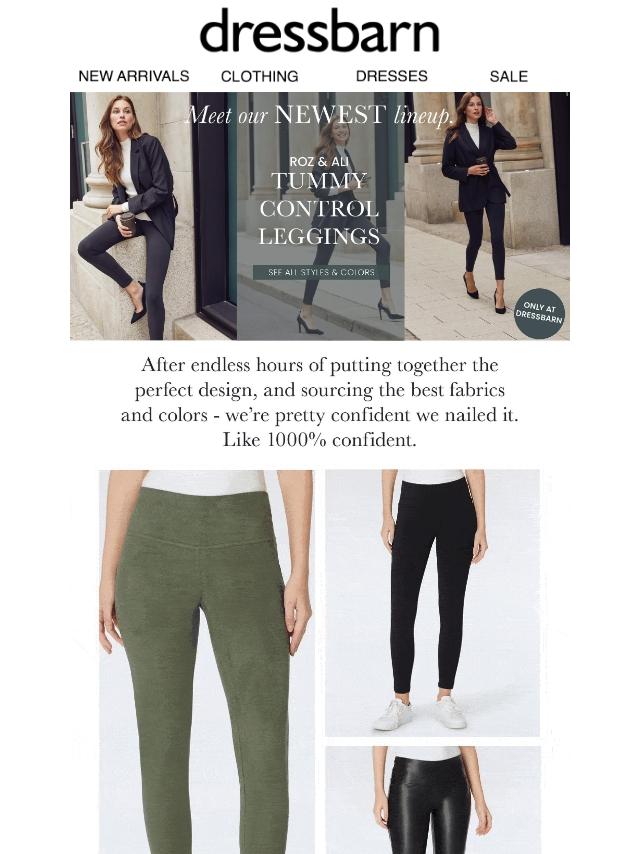Click the walking model photo on right
The image size is (640, 854).
487,216
